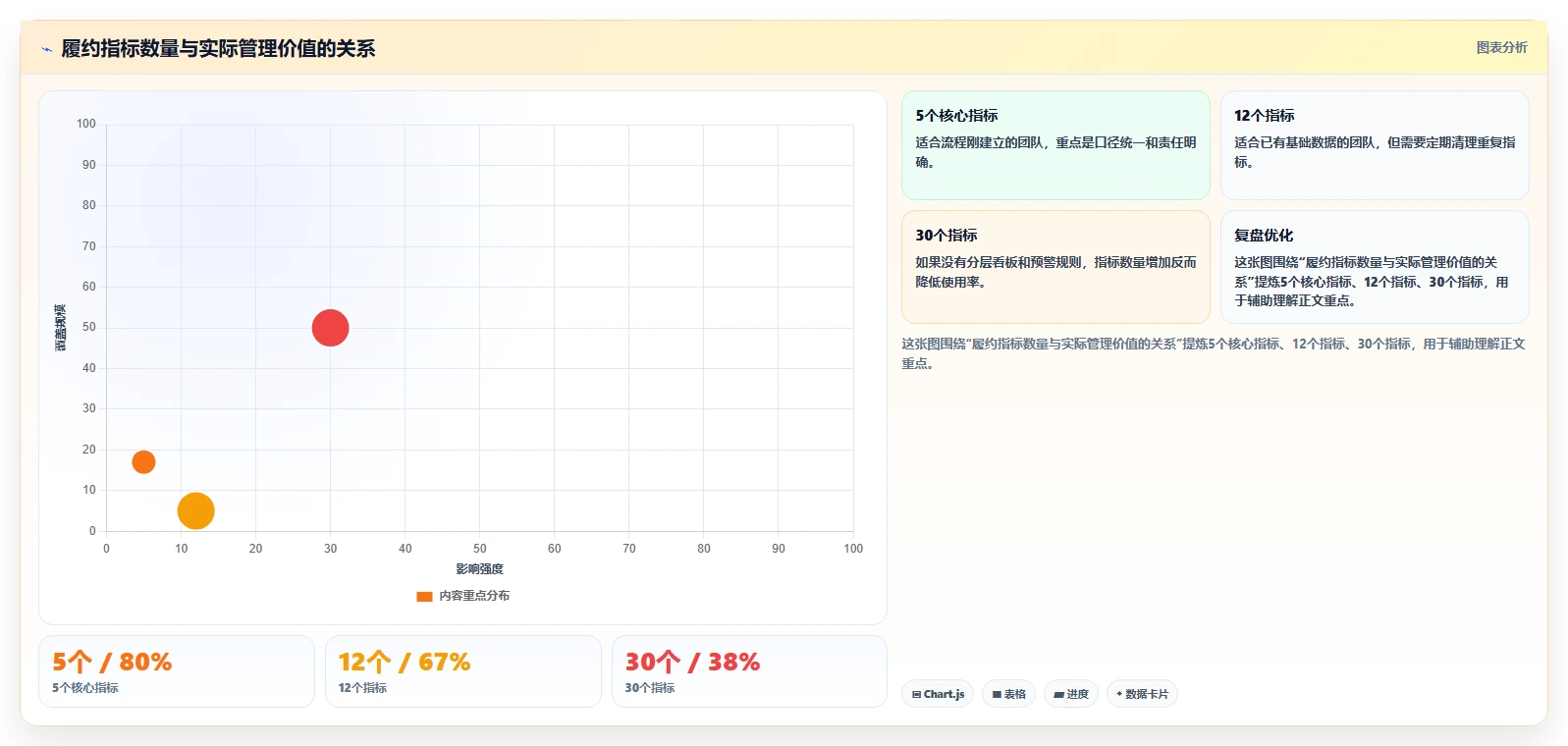1568x746 pixels.
Task: Click the lightning icon beside the title
Action: coord(46,49)
